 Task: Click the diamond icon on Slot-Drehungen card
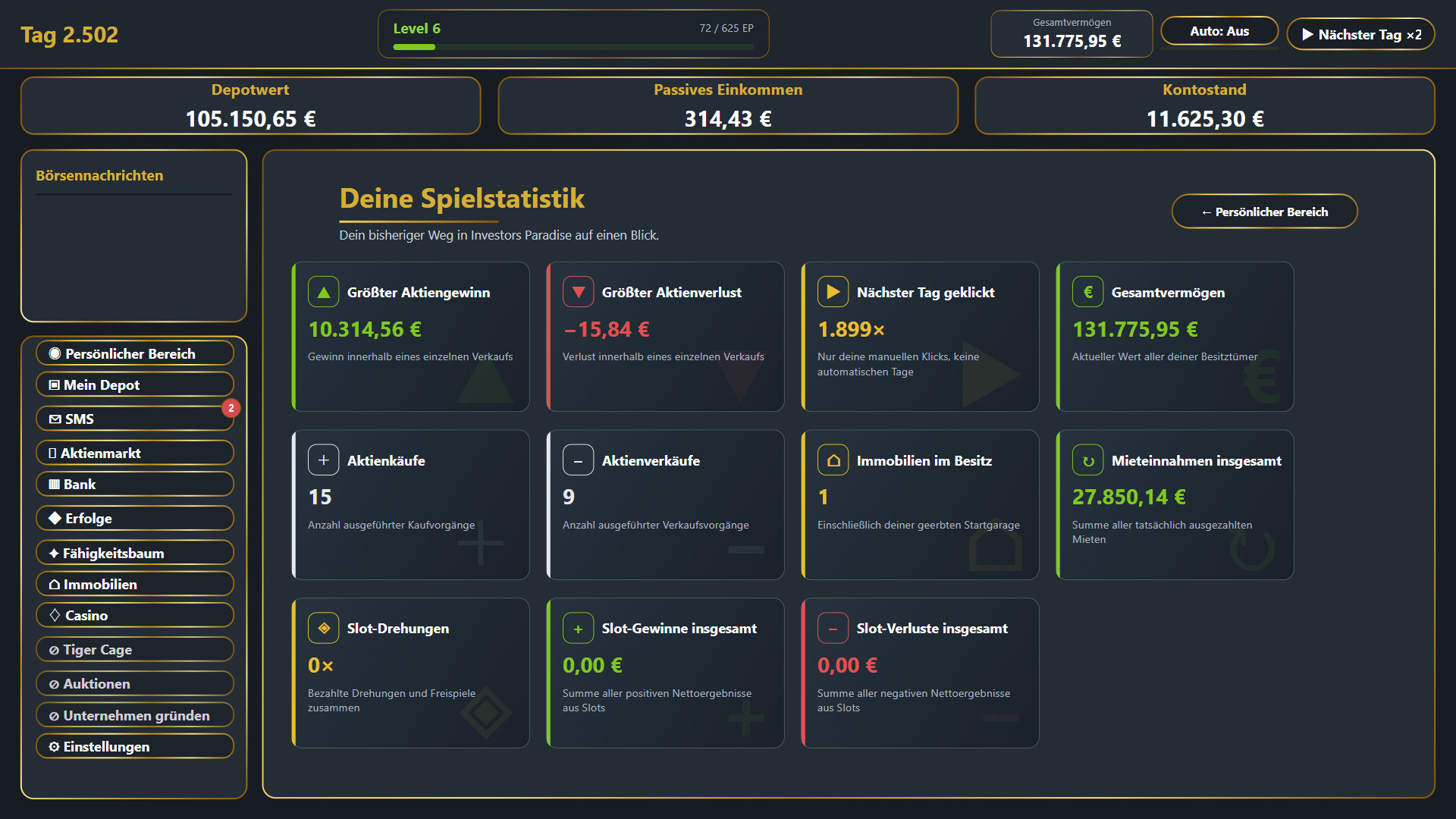(x=323, y=628)
